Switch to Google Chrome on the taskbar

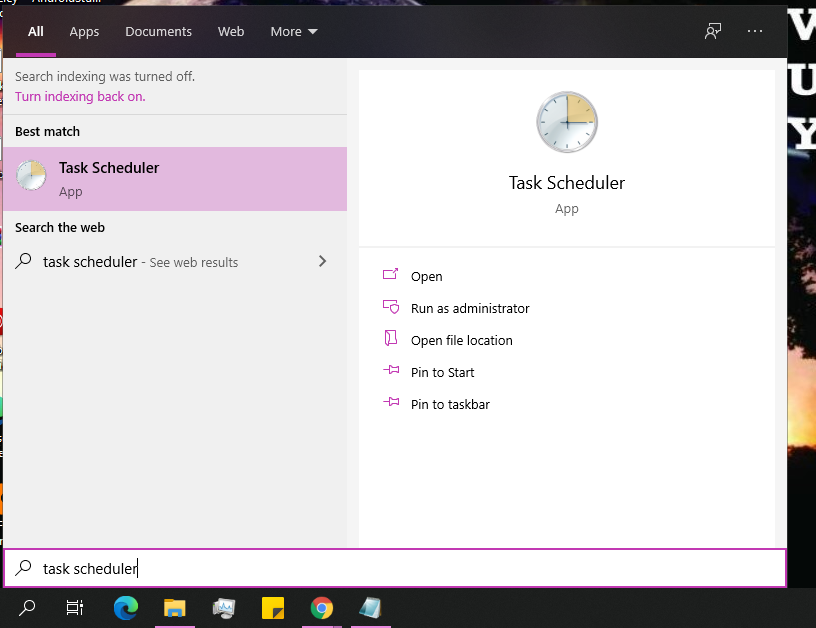[322, 608]
